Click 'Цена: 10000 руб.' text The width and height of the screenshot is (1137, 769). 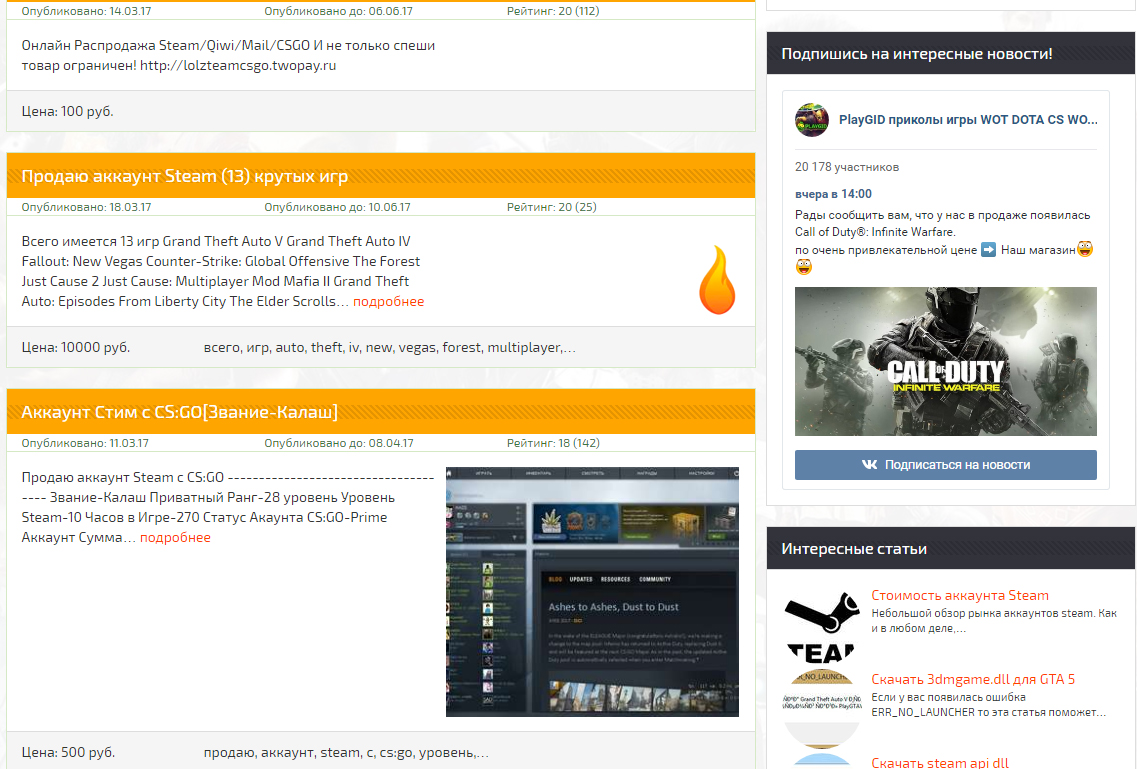(x=76, y=347)
